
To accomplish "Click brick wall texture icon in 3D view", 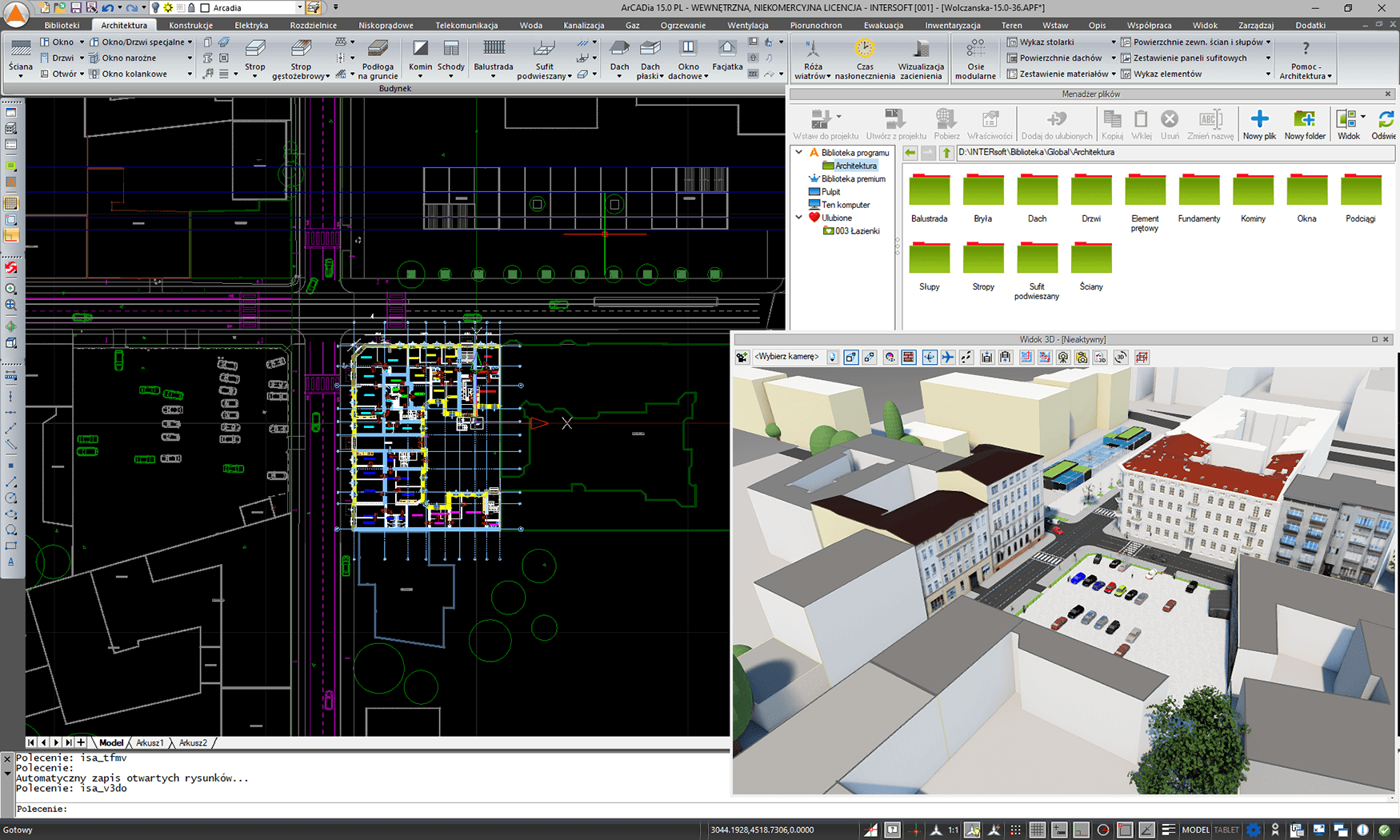I will 909,358.
